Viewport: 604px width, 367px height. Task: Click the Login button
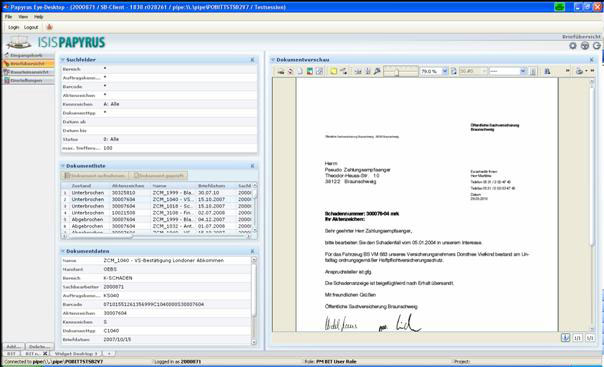coord(13,27)
